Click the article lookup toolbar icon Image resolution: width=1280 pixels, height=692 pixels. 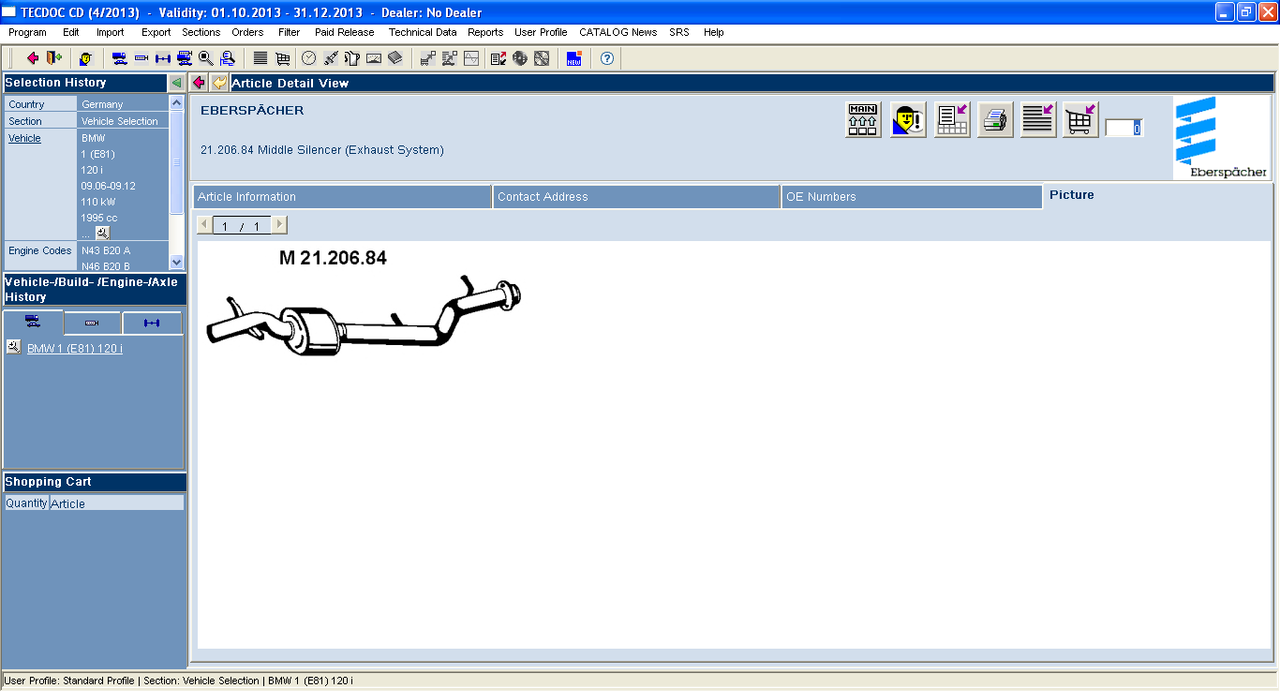tap(228, 58)
